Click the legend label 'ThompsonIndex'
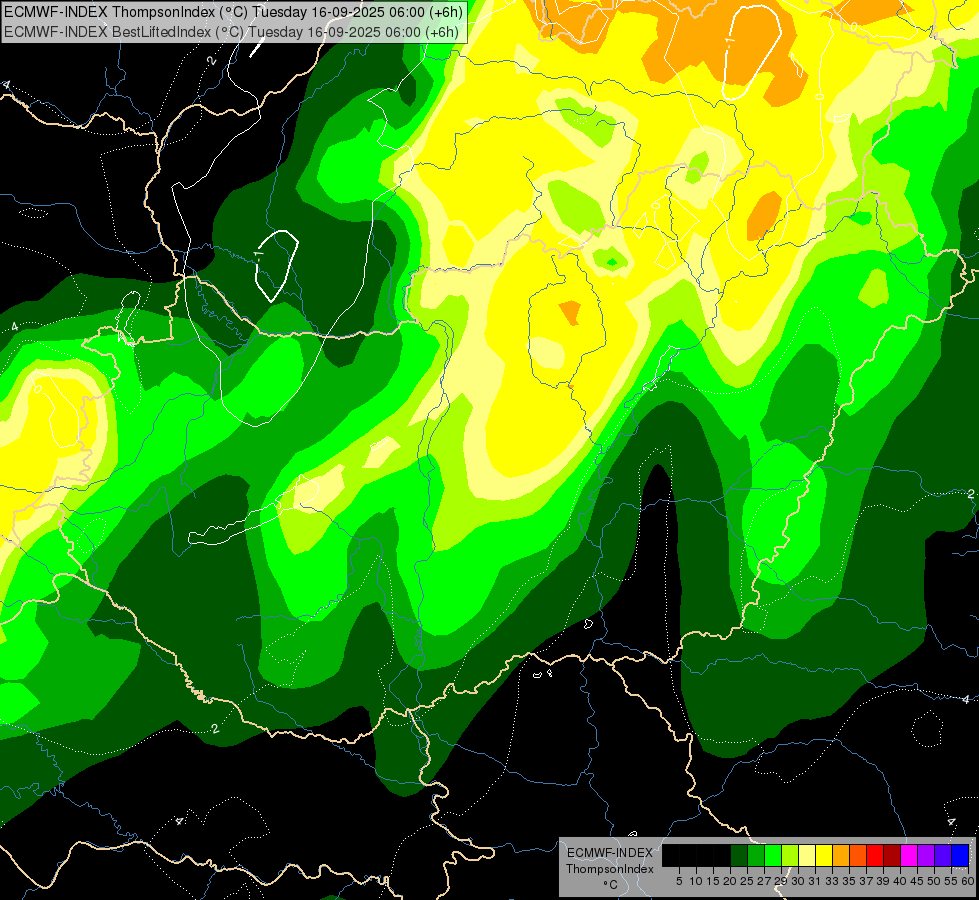The width and height of the screenshot is (979, 900). point(610,869)
